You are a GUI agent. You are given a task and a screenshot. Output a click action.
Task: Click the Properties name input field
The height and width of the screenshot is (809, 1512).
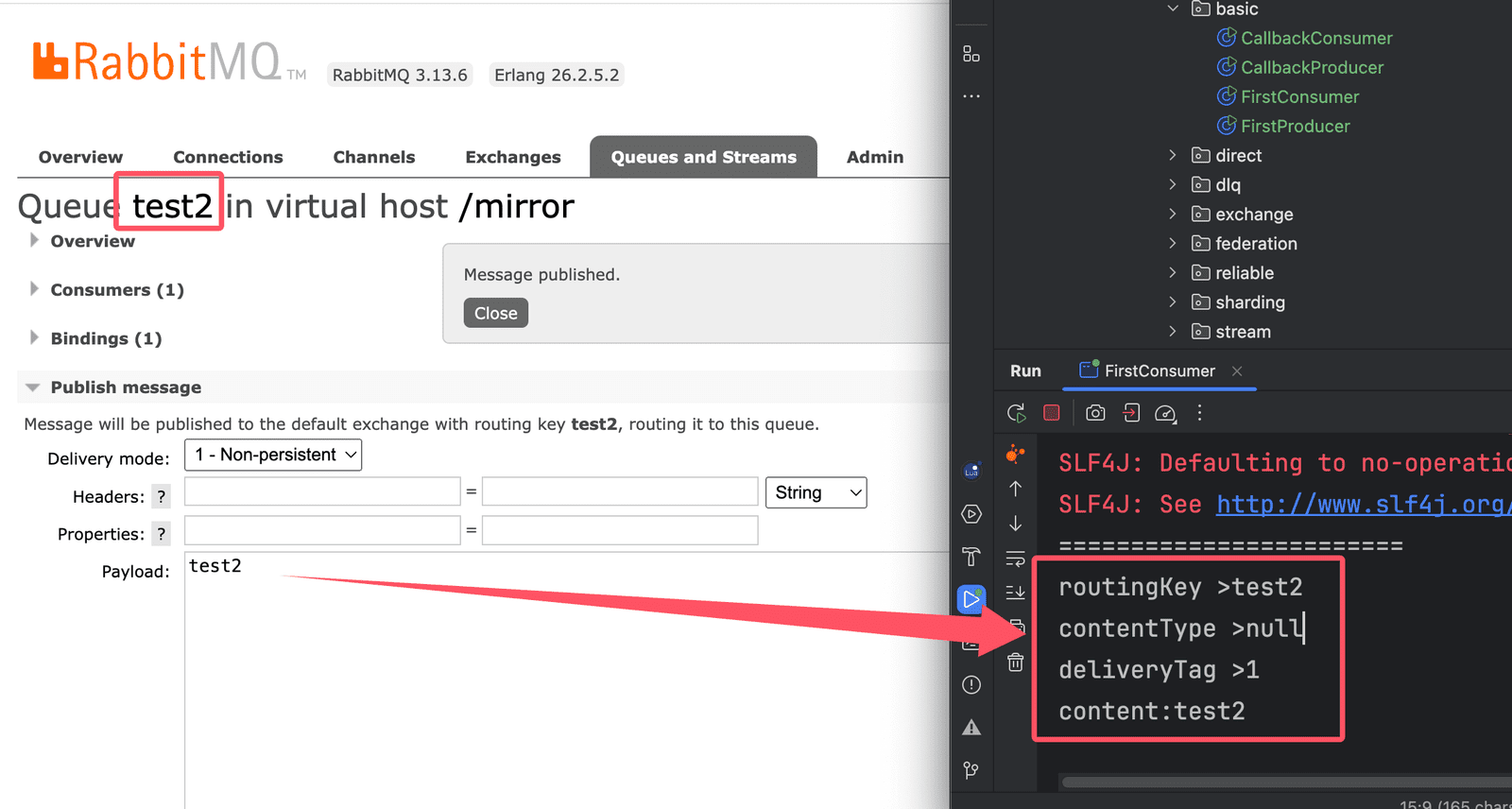point(322,530)
